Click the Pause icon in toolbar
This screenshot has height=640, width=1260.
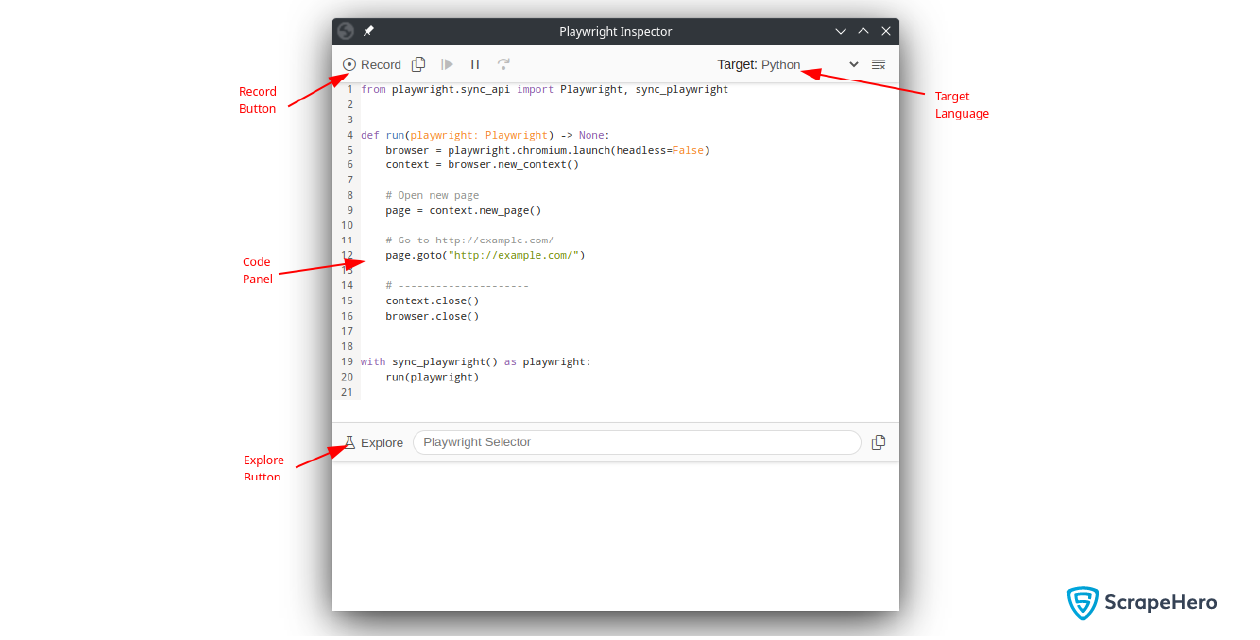click(475, 64)
